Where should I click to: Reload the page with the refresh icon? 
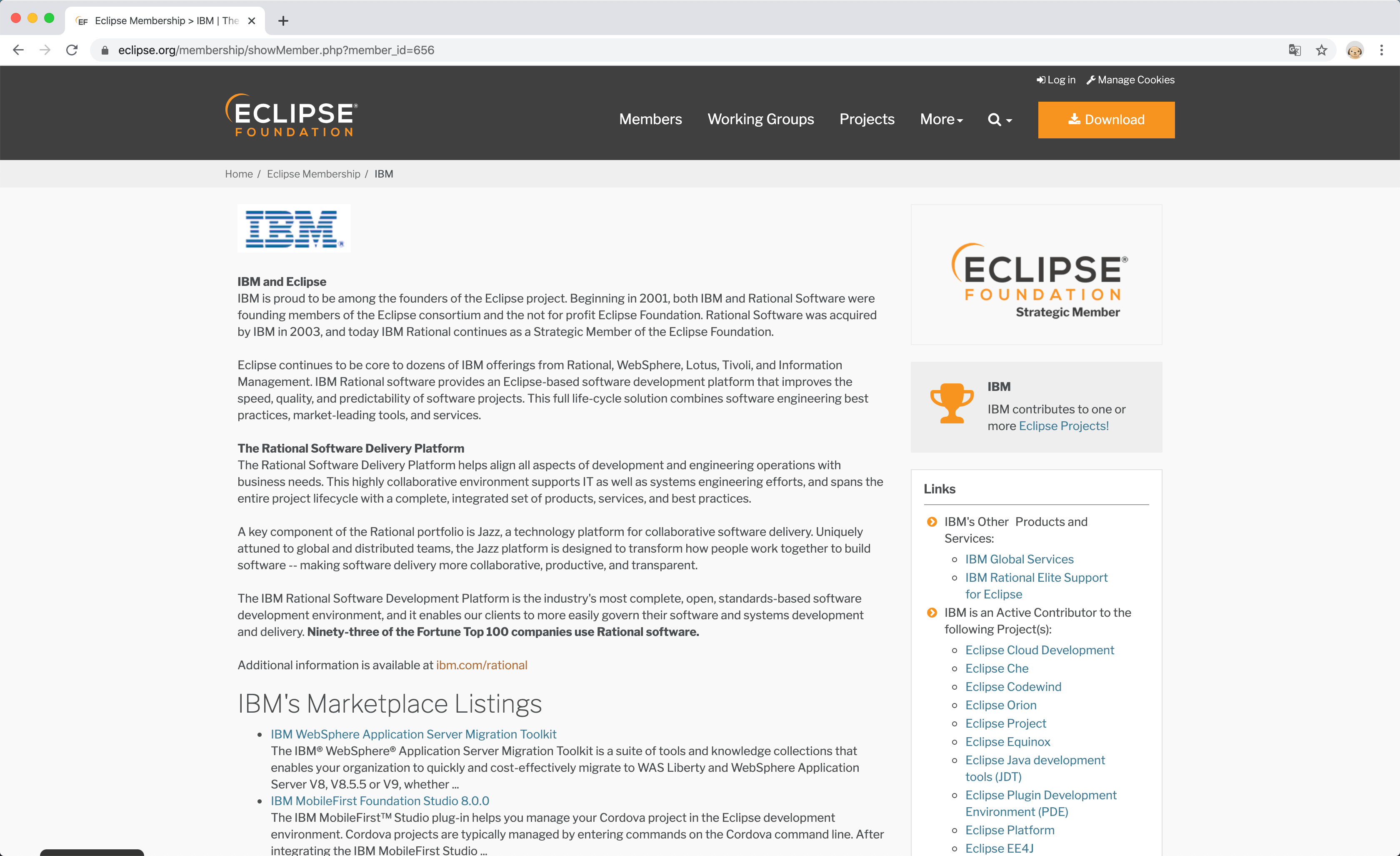72,50
